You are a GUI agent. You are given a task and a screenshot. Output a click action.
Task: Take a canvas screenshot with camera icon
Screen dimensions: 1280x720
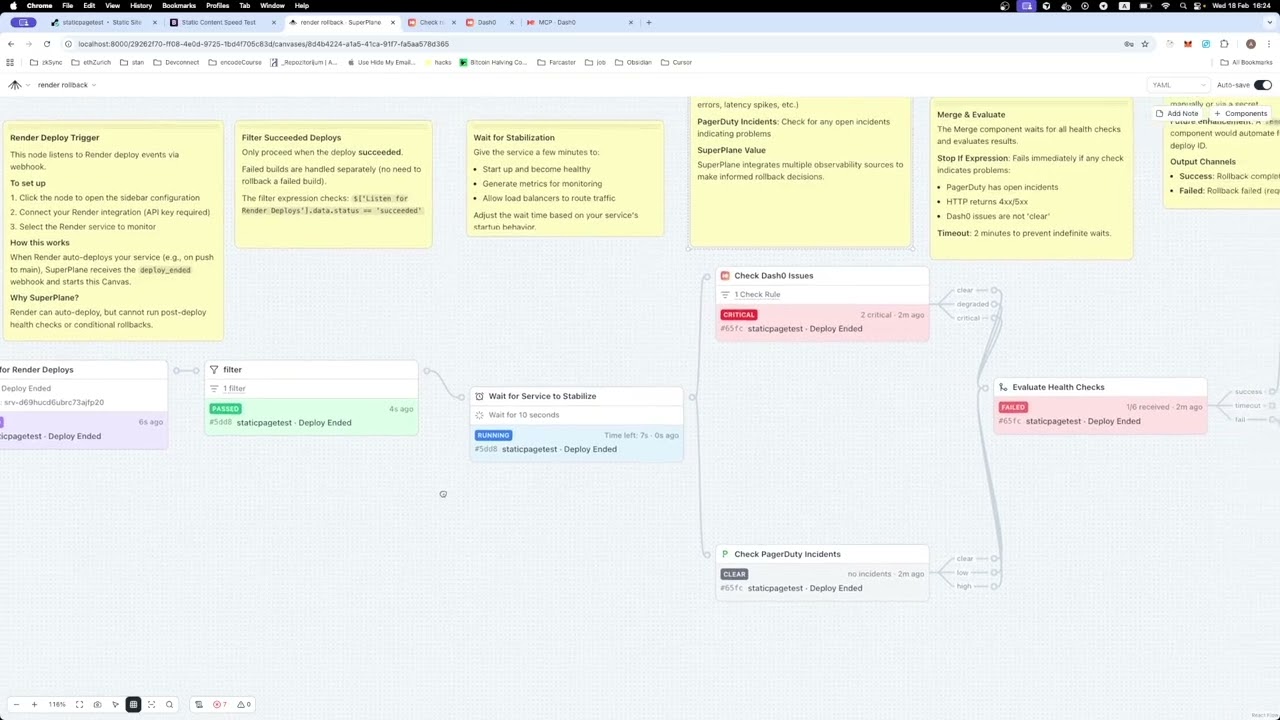pyautogui.click(x=97, y=704)
